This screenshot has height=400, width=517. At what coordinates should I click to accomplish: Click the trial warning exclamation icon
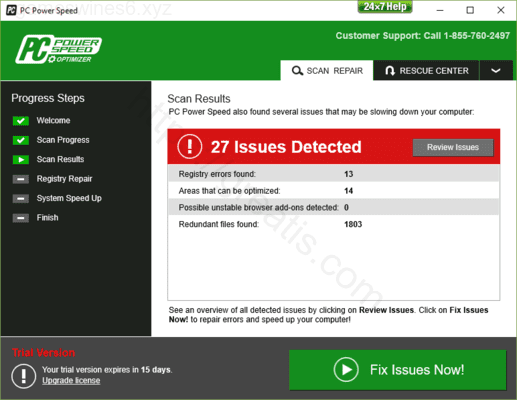(x=24, y=376)
